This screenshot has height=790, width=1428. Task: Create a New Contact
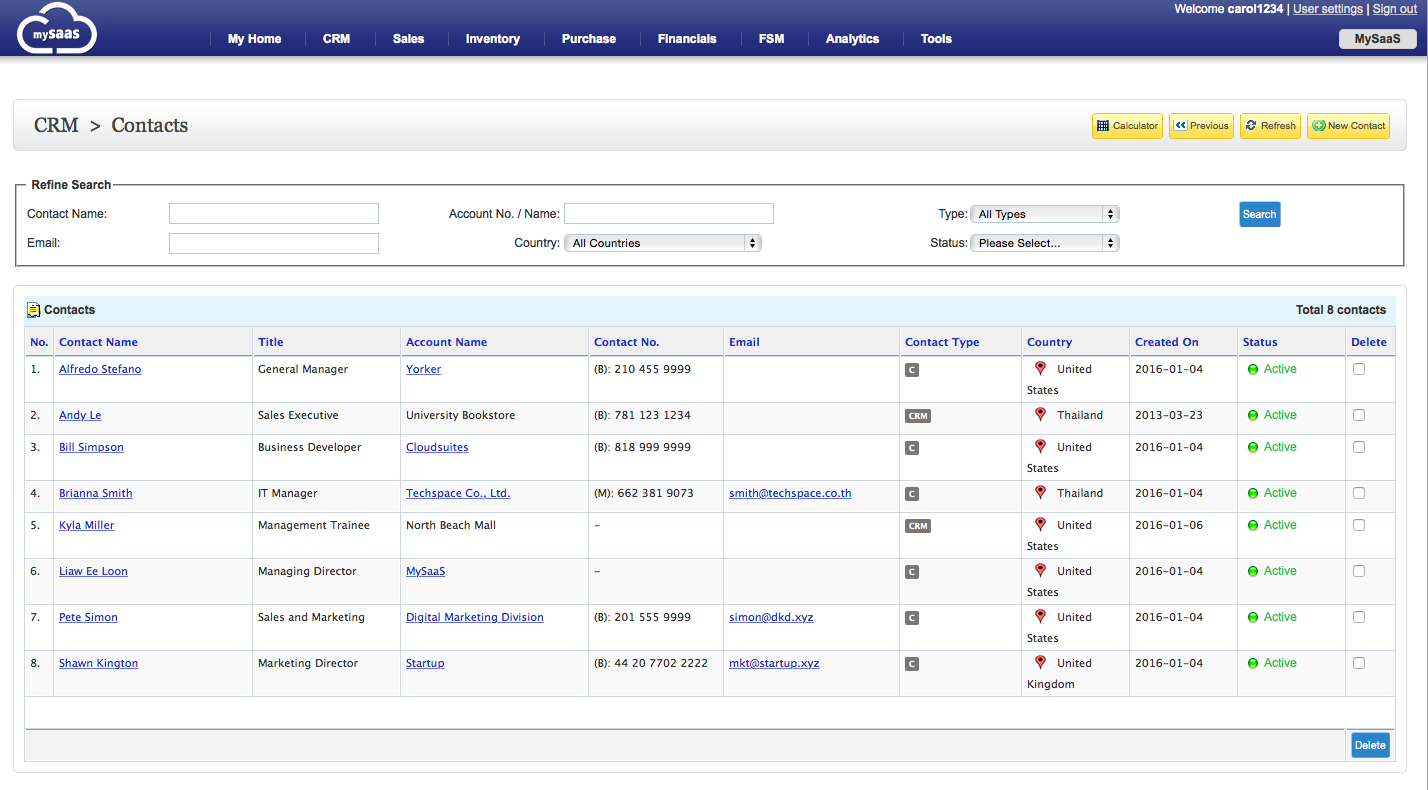click(x=1348, y=126)
